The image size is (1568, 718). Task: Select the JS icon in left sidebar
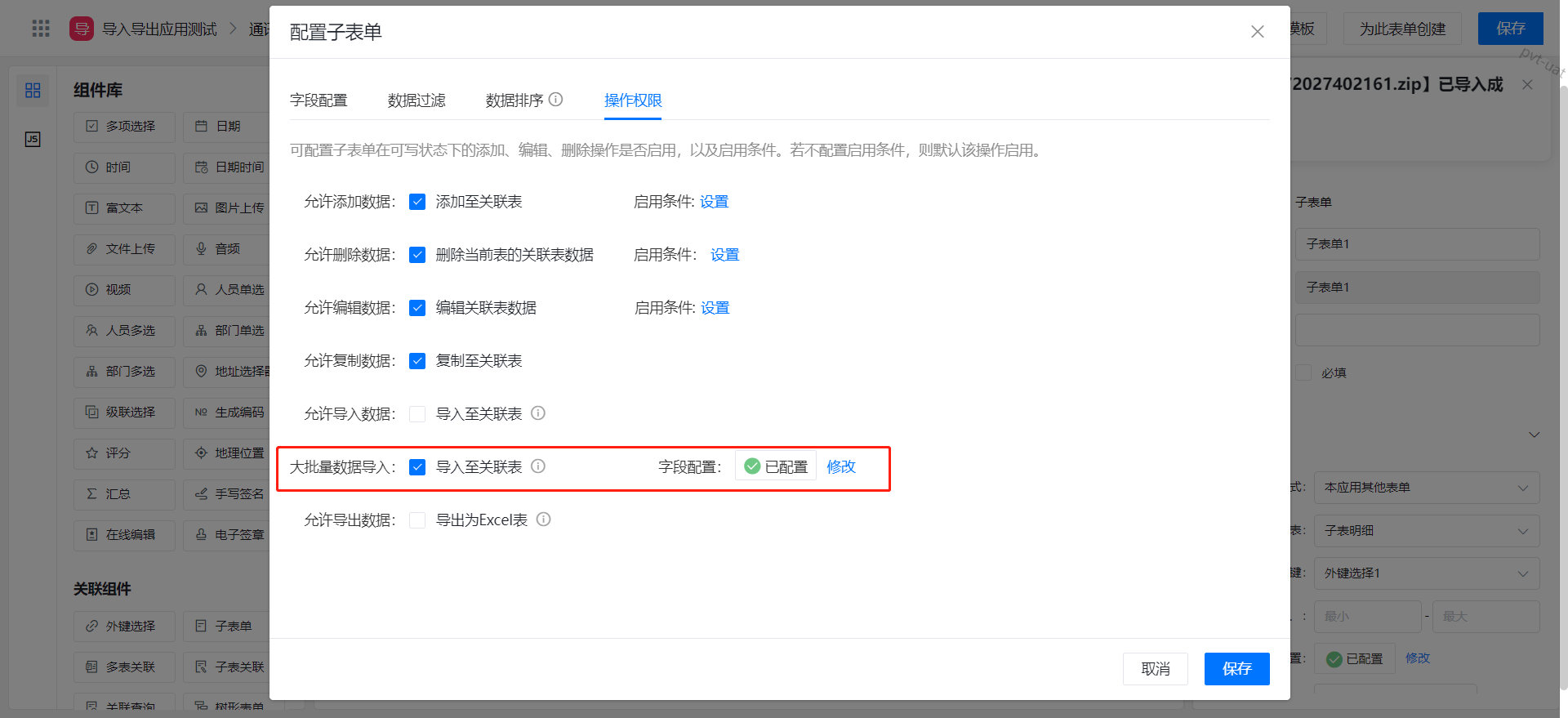(33, 139)
